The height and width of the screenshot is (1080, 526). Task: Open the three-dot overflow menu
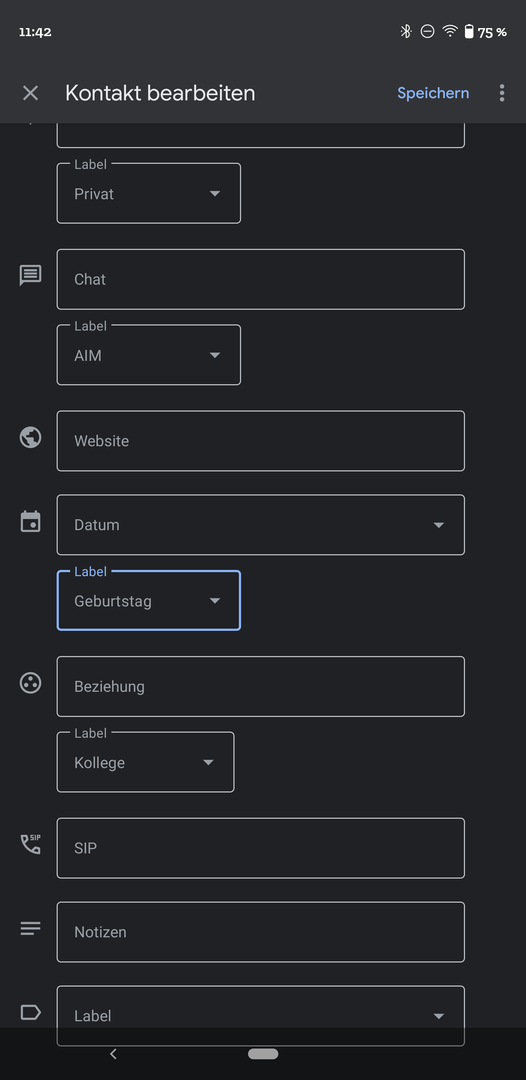click(x=502, y=93)
